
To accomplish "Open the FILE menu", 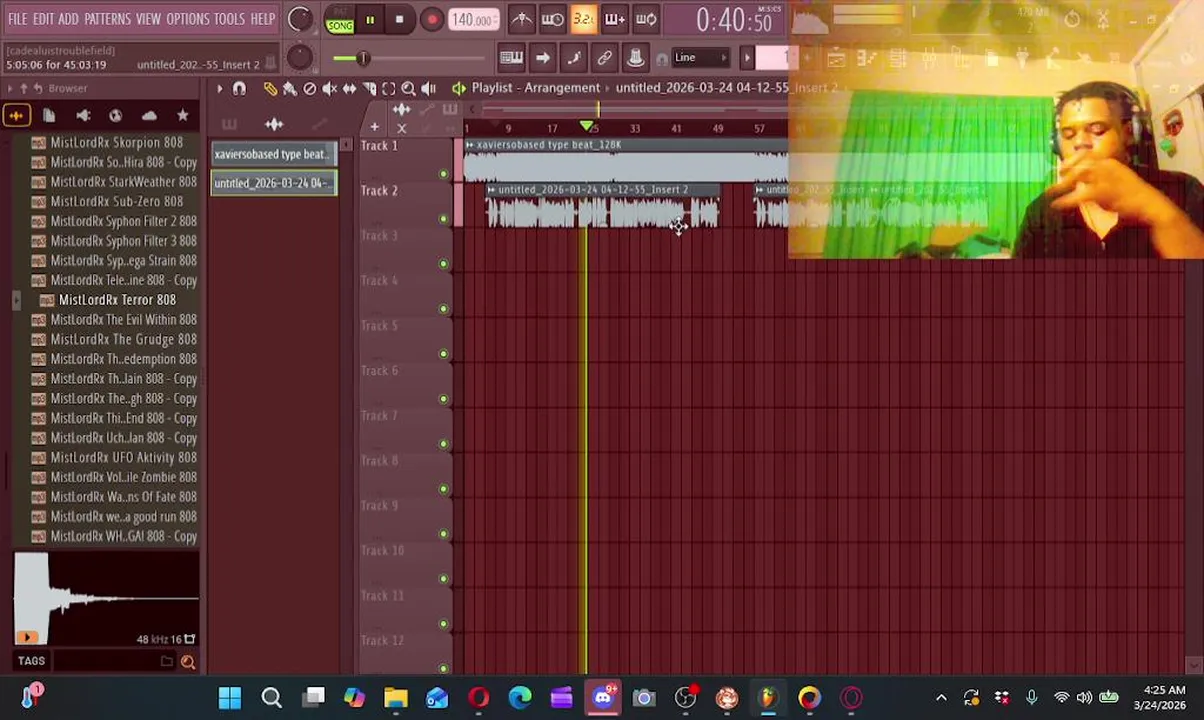I will (18, 19).
